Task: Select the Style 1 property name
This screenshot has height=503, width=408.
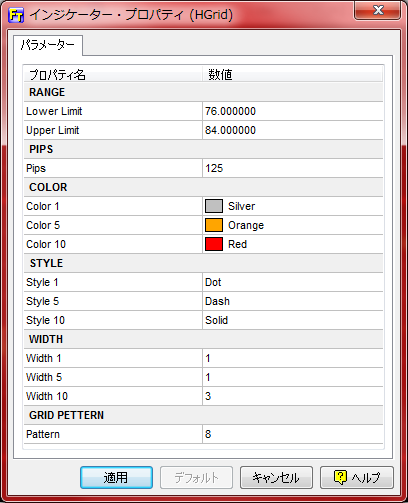Action: click(x=42, y=282)
